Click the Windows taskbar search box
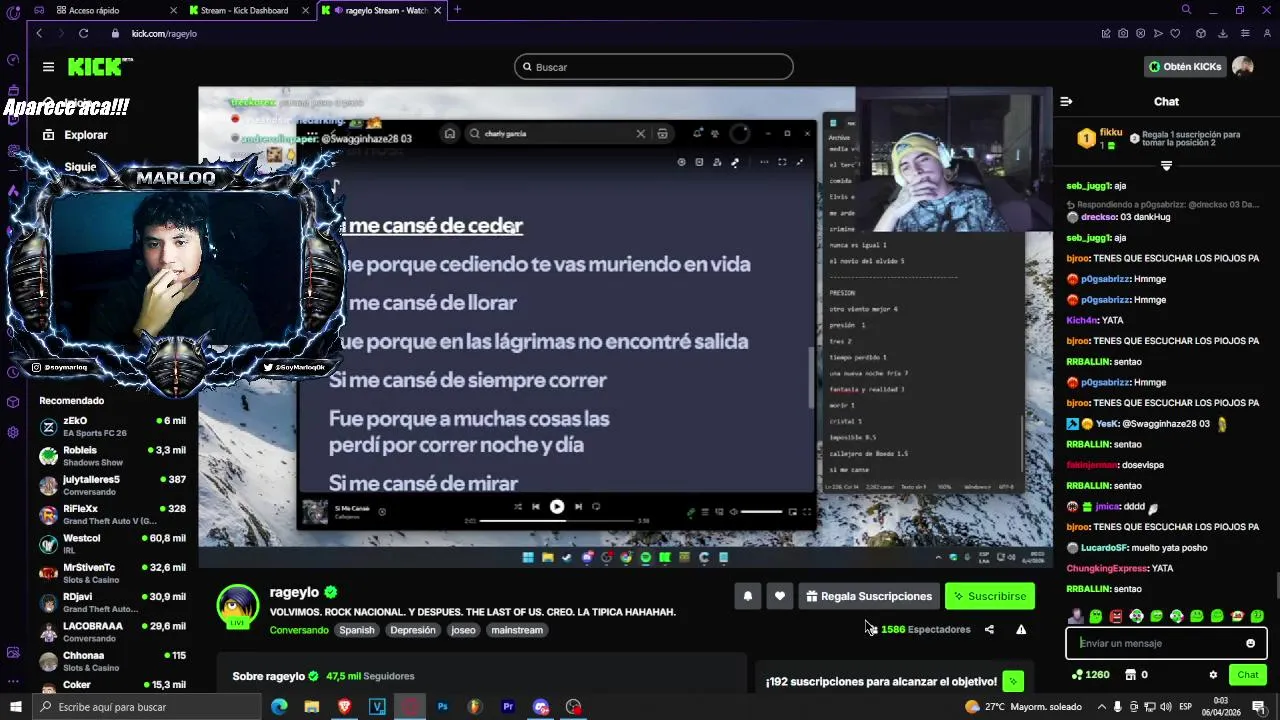The width and height of the screenshot is (1280, 720). point(147,707)
